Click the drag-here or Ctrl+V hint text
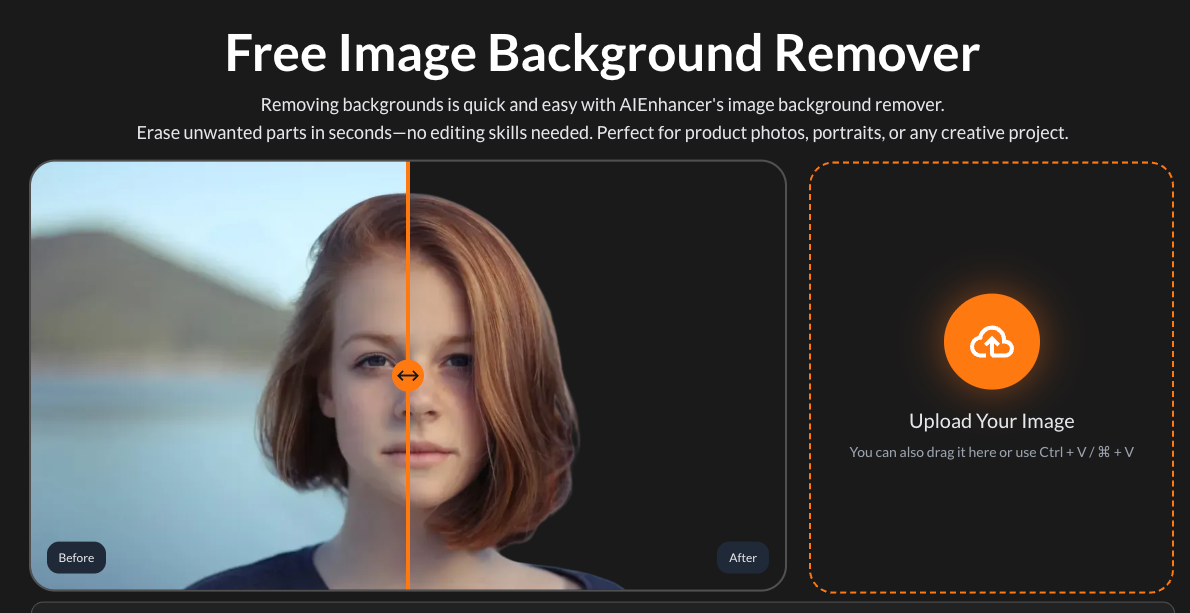Screen dimensions: 1190x613 point(991,452)
